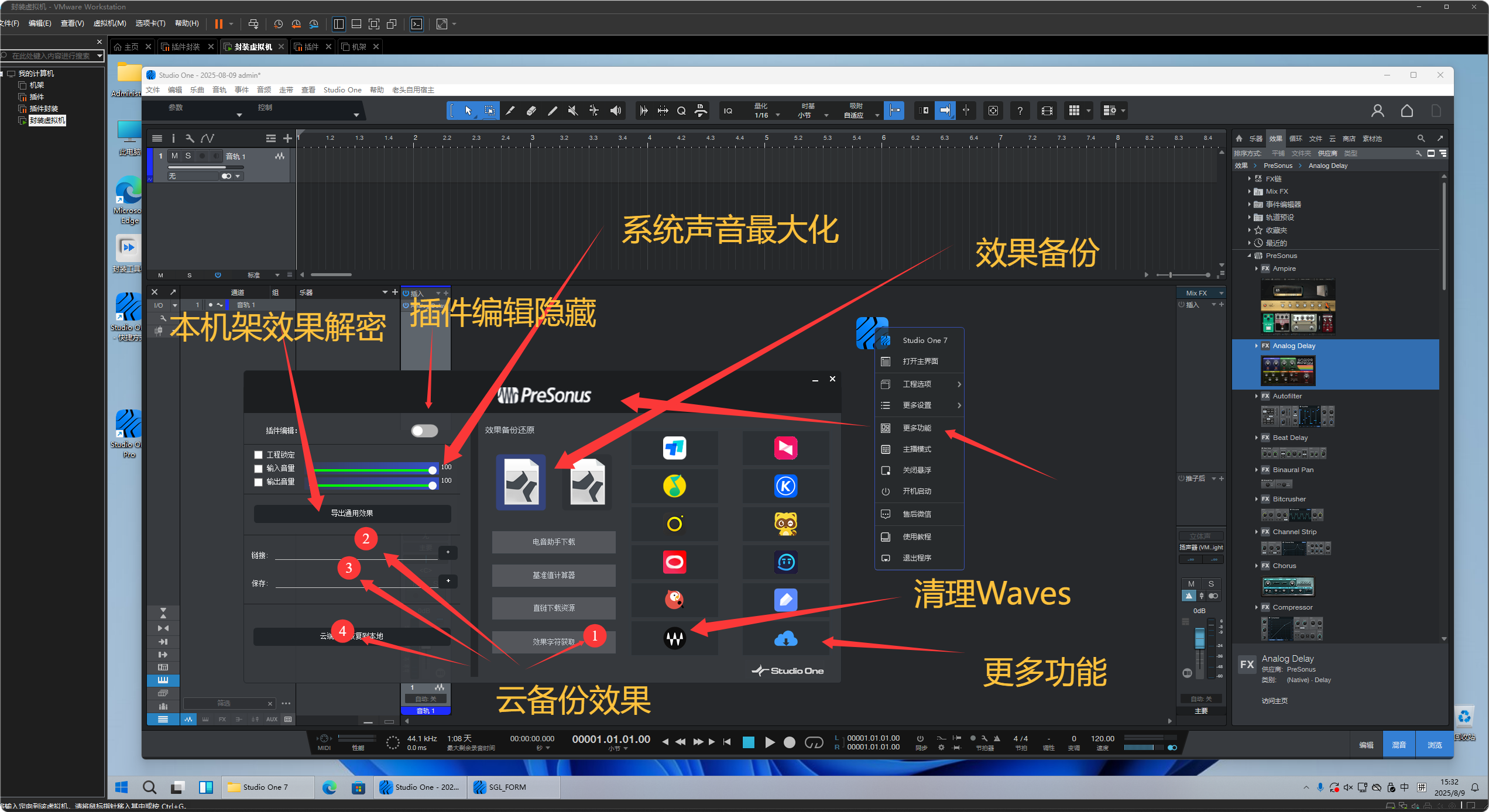Toggle mixer channel S solo button

pos(1211,584)
